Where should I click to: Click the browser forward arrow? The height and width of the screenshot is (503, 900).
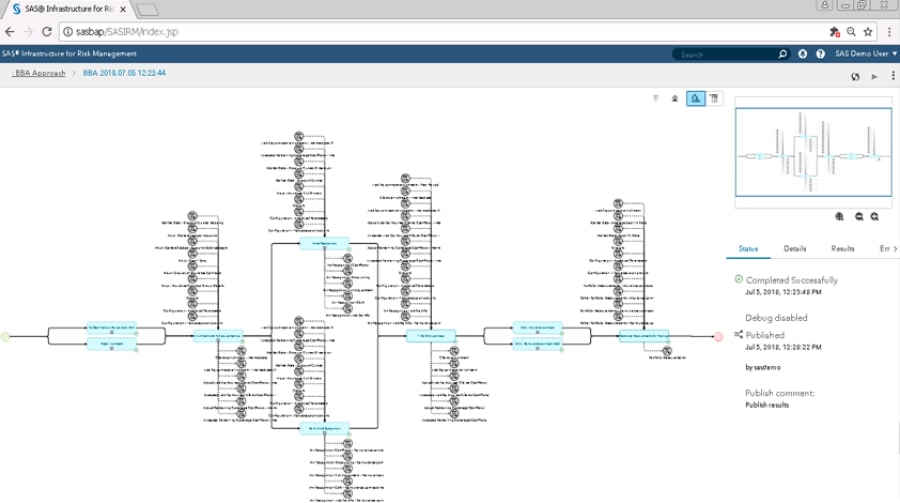click(x=28, y=32)
